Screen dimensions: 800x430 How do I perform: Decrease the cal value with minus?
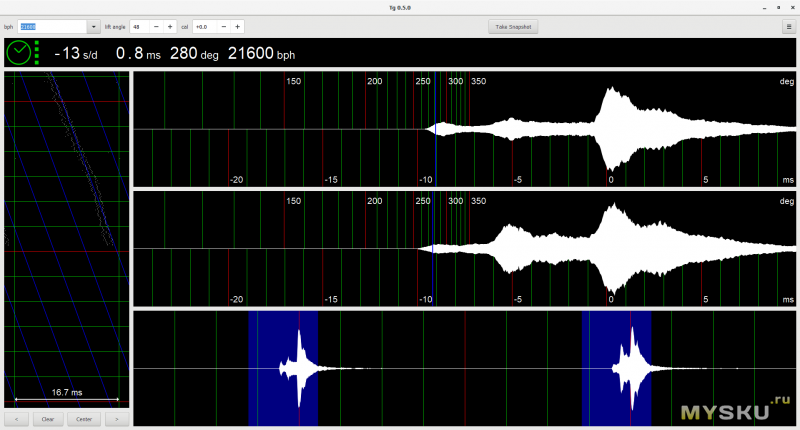click(223, 27)
